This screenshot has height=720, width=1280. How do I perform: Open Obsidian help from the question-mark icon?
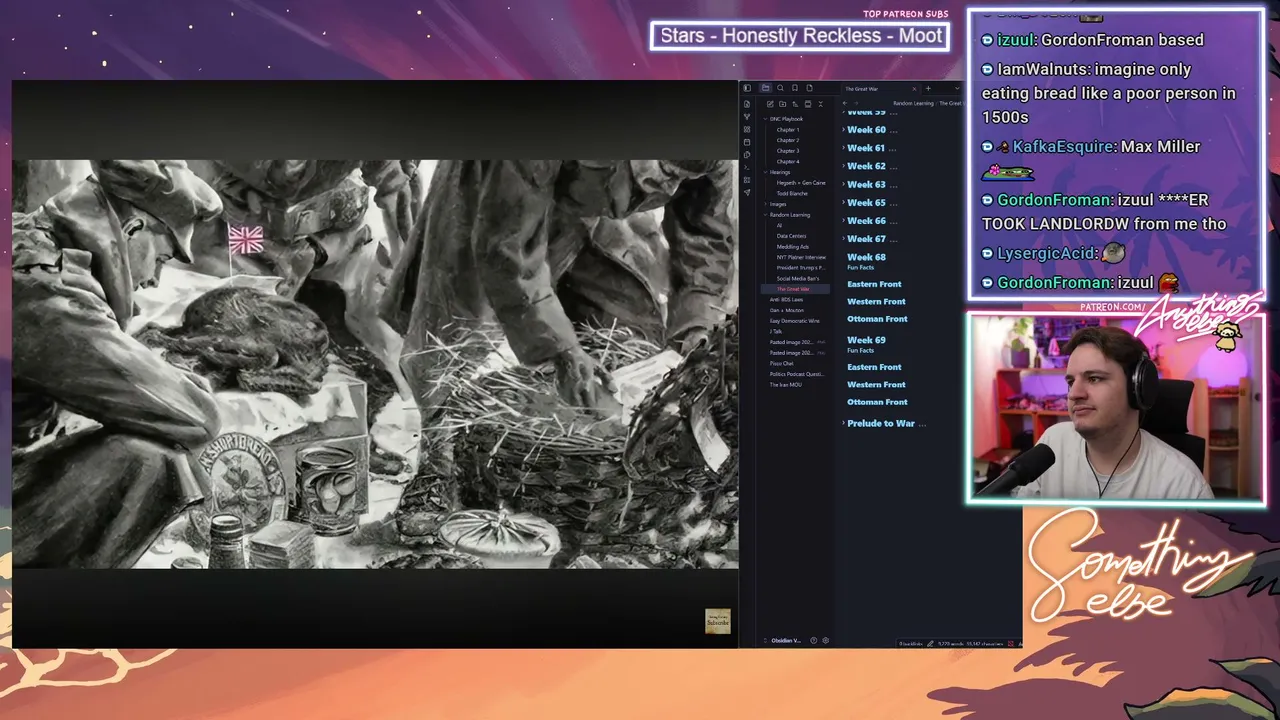point(813,640)
